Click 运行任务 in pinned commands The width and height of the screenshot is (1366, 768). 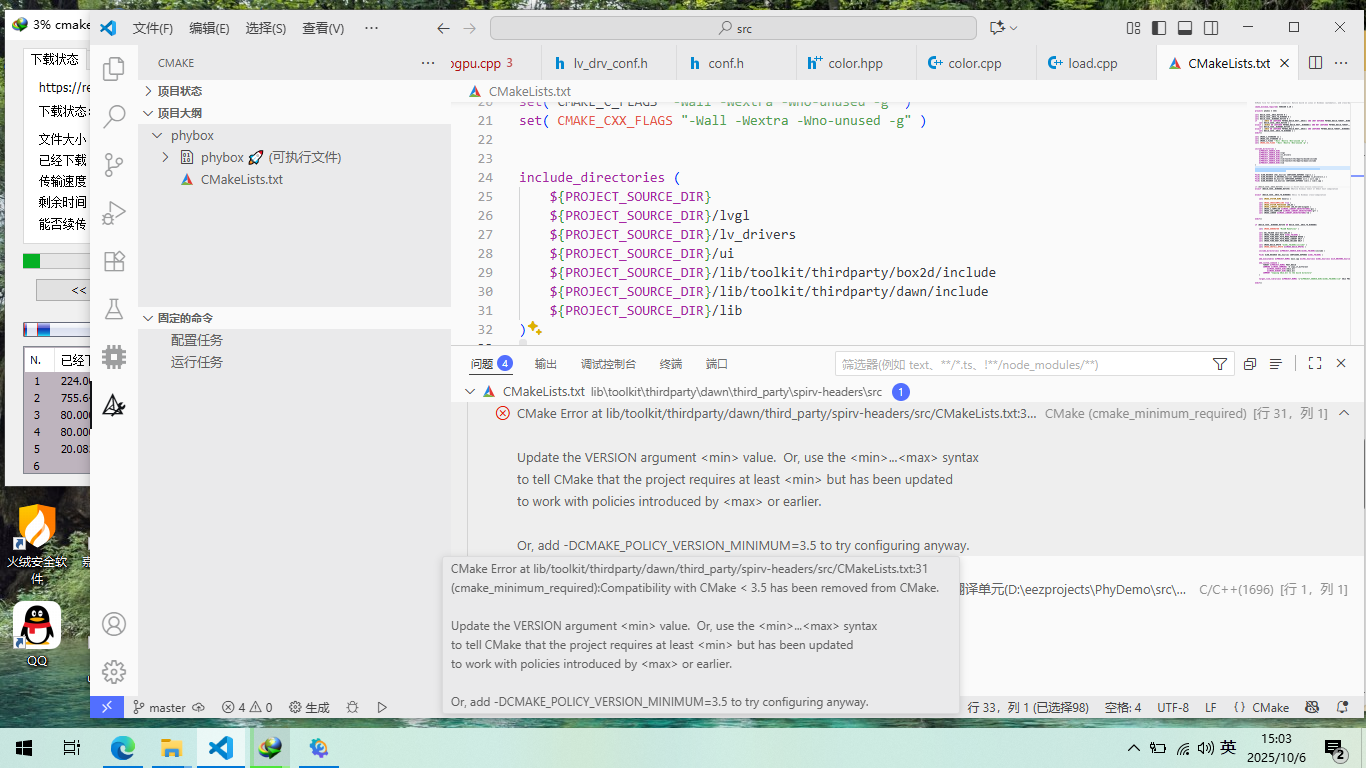(197, 362)
